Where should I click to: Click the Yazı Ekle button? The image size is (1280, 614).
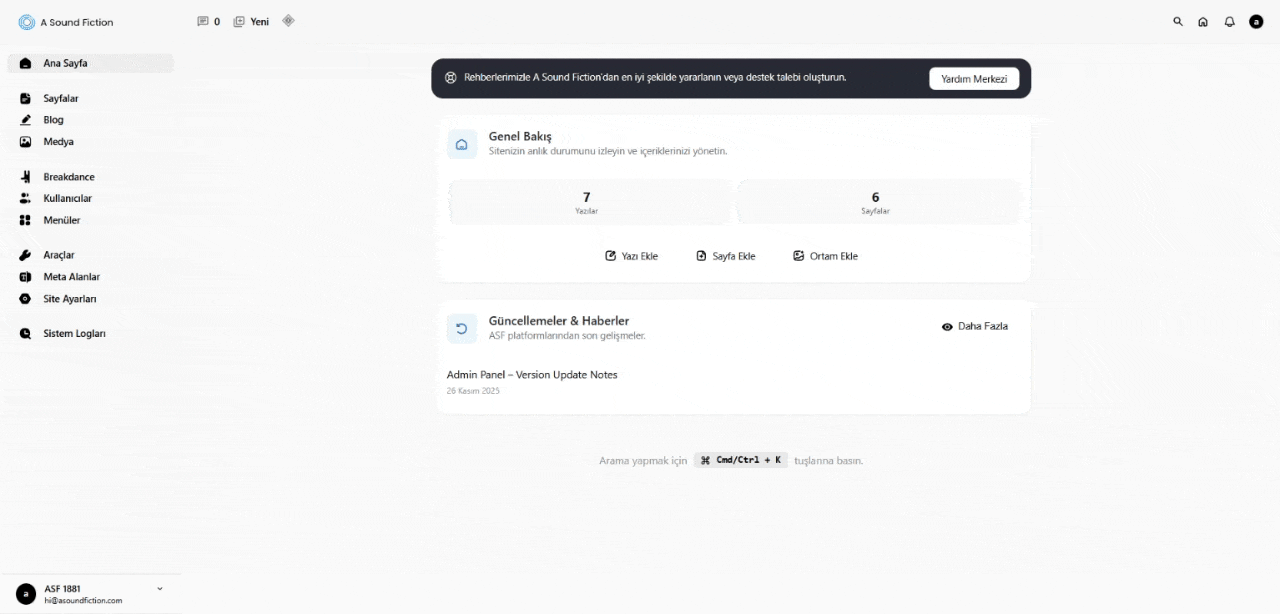(632, 256)
